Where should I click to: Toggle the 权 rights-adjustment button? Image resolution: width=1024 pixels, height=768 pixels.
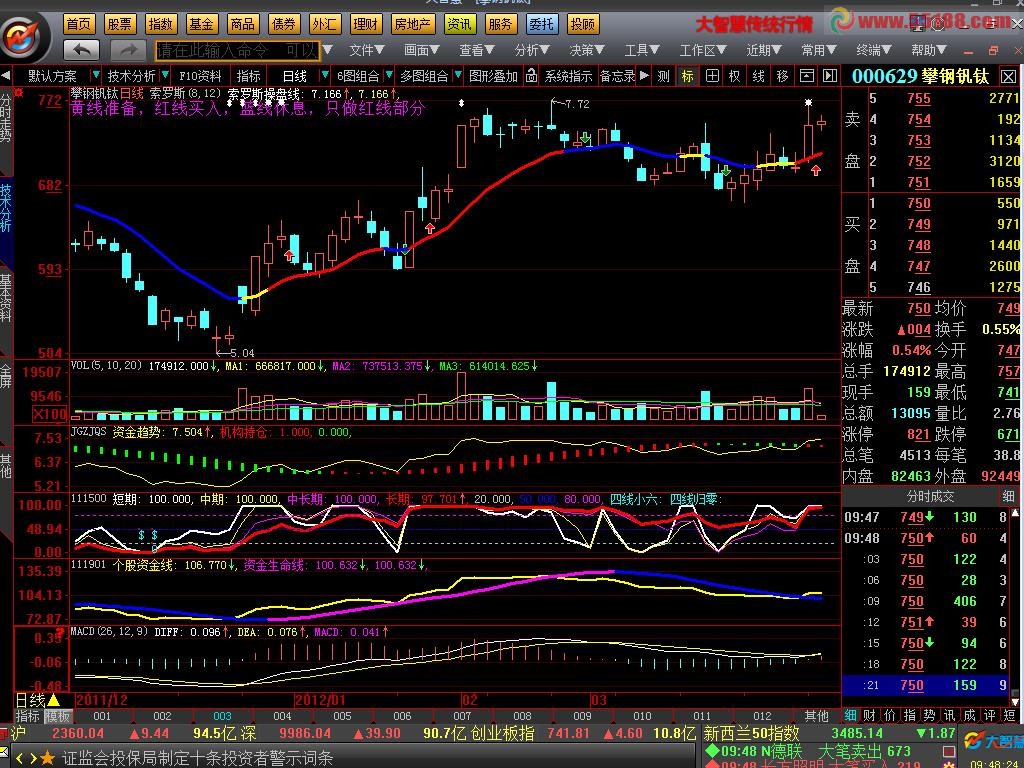(735, 76)
